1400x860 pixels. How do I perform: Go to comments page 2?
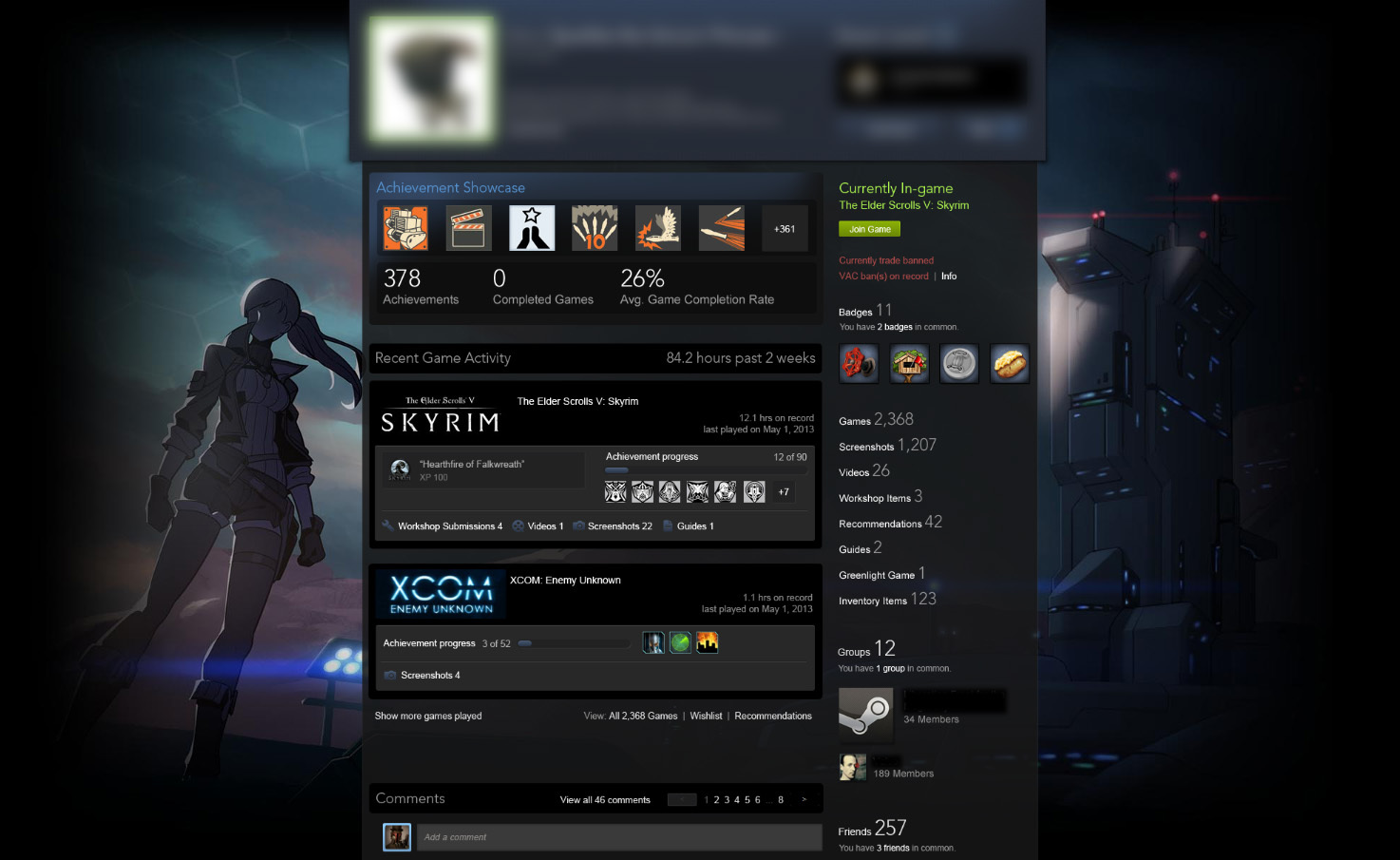coord(716,800)
